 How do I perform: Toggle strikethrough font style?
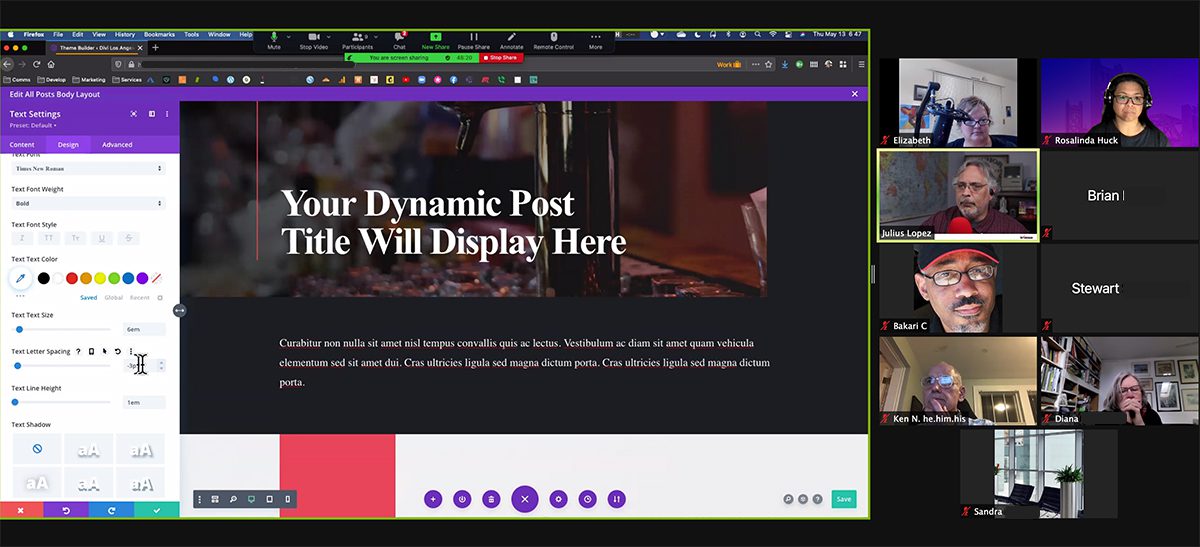tap(128, 238)
